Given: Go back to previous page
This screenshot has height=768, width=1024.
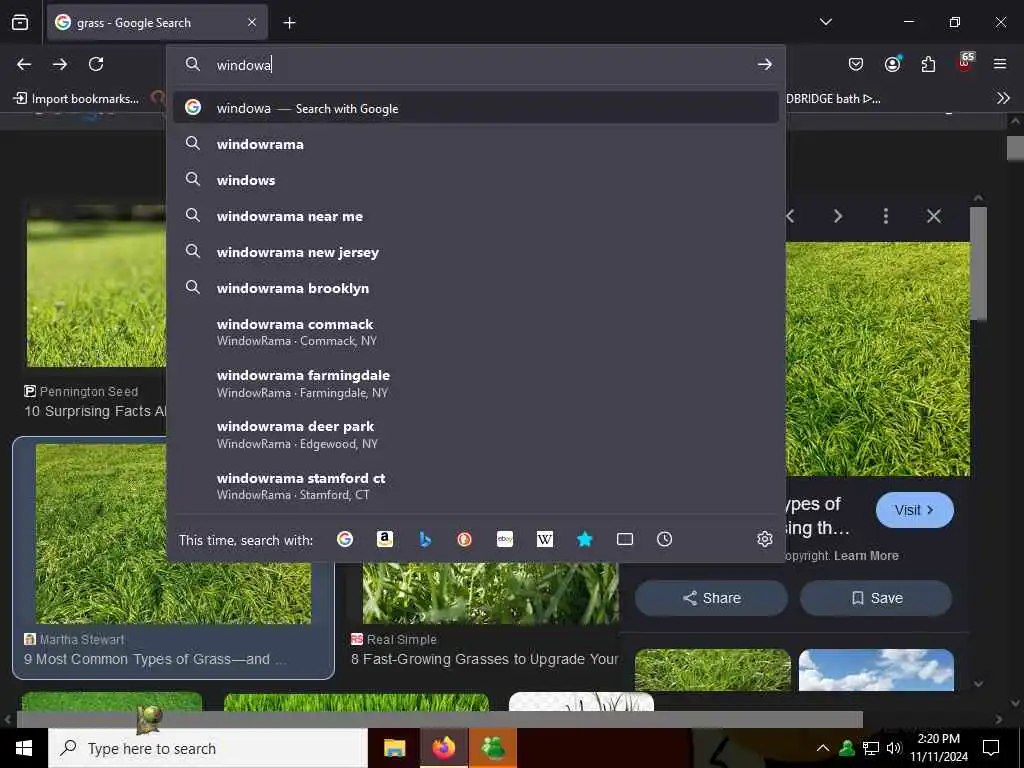Looking at the screenshot, I should pyautogui.click(x=24, y=64).
